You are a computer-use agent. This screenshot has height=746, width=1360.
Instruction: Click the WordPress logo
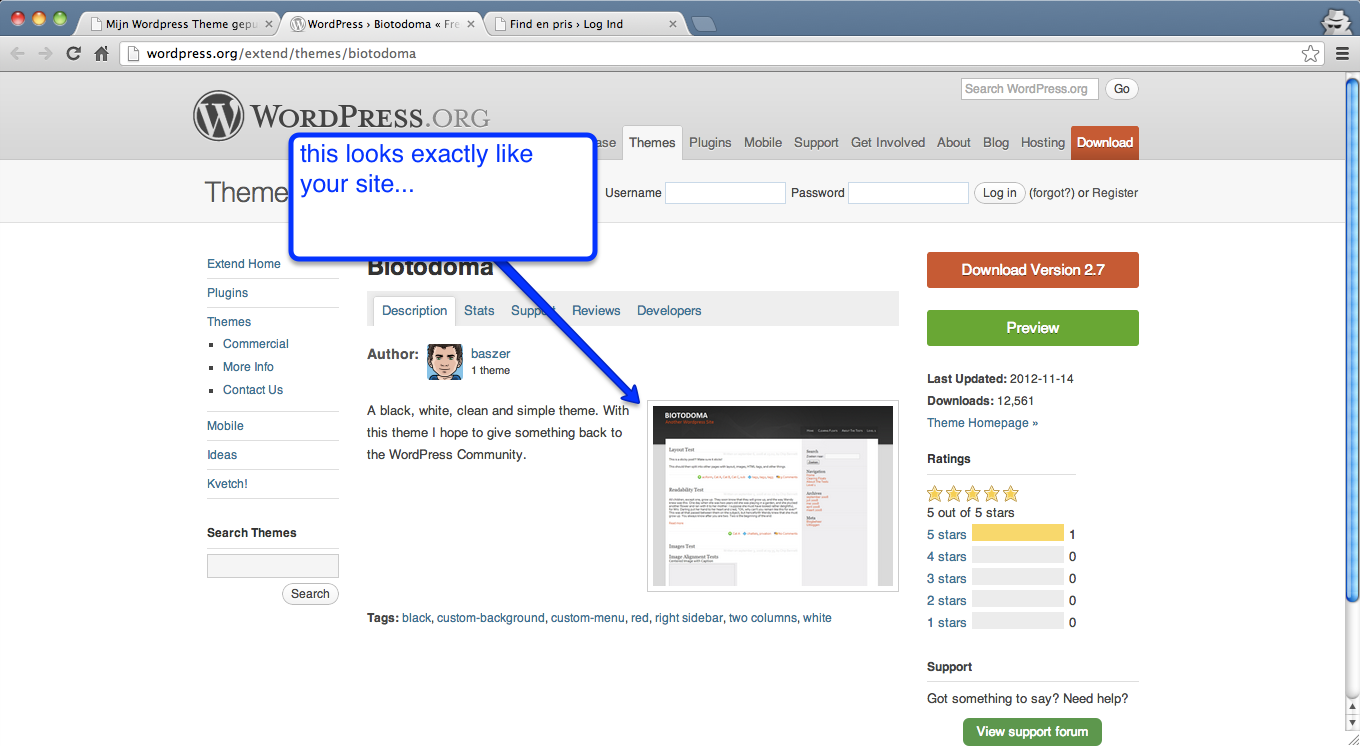point(219,116)
